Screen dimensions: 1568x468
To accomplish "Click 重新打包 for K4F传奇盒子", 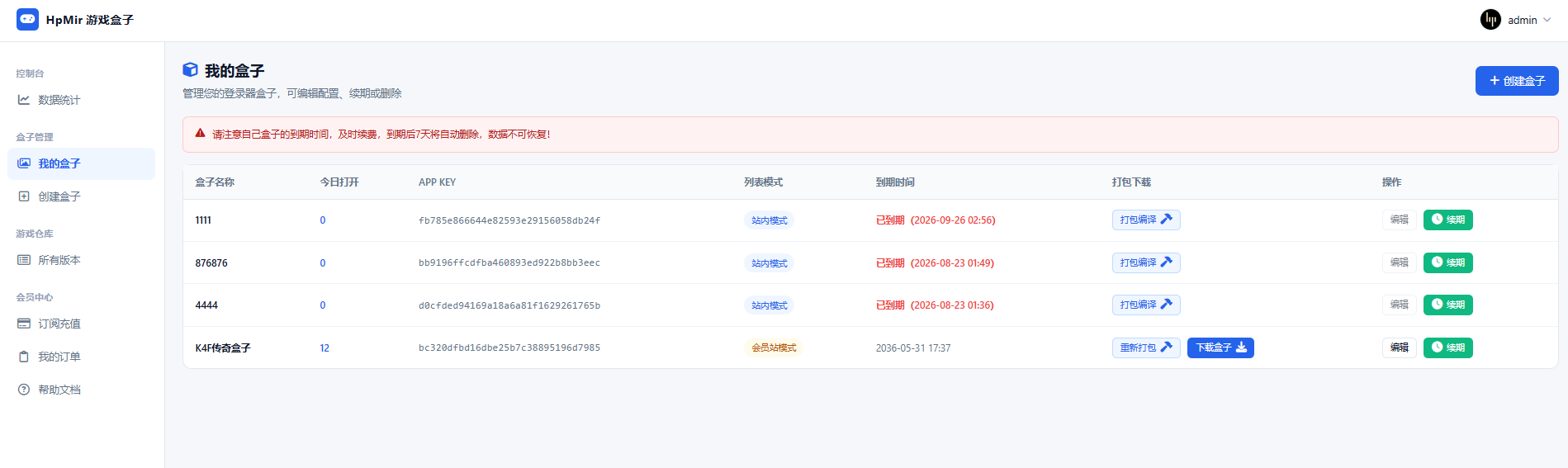I will click(x=1146, y=347).
